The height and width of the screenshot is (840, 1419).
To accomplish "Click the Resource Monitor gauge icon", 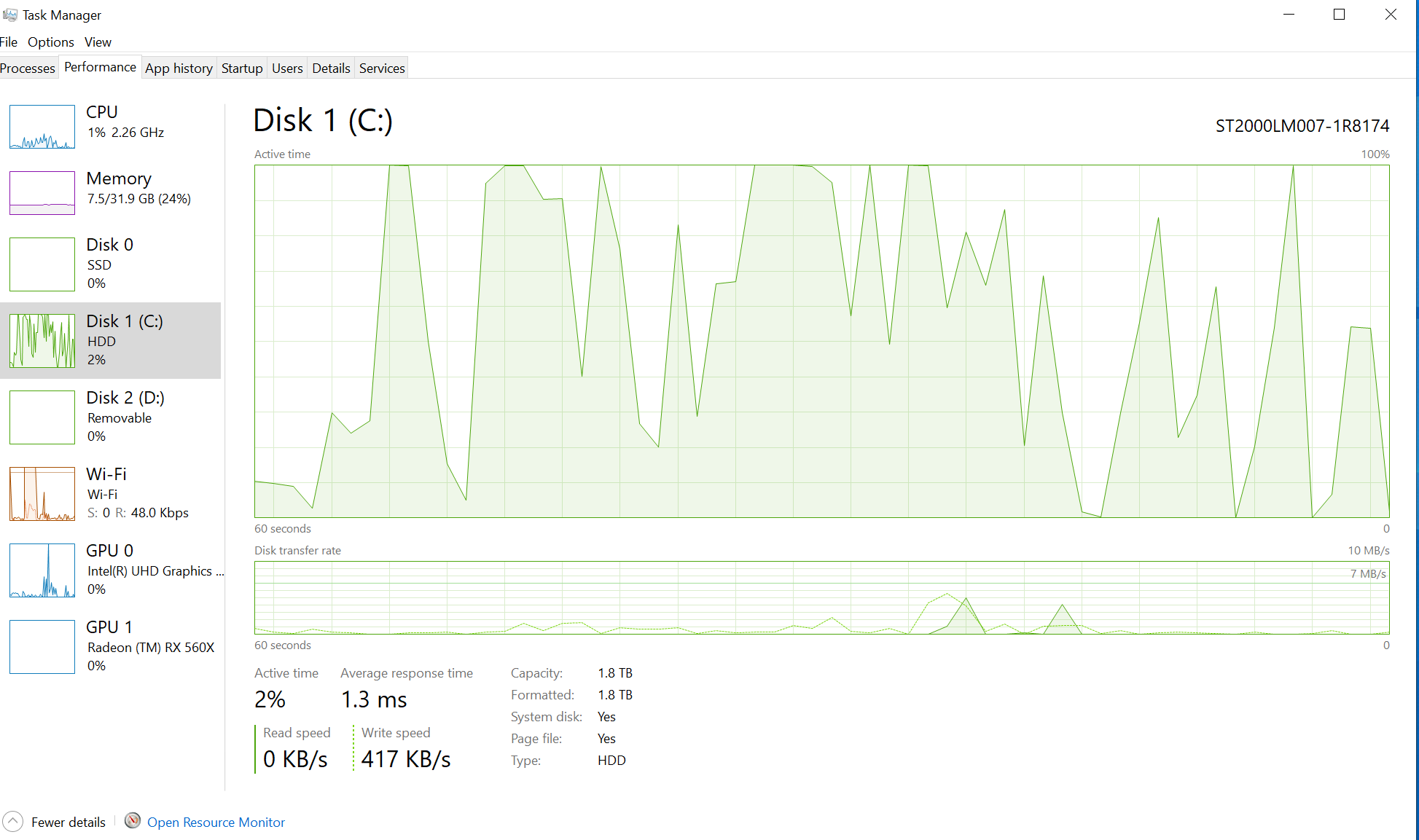I will [133, 821].
